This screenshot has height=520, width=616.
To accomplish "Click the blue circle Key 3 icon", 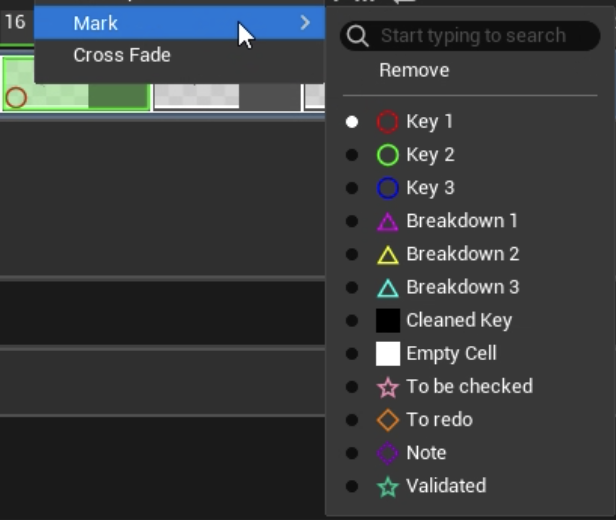I will tap(388, 188).
